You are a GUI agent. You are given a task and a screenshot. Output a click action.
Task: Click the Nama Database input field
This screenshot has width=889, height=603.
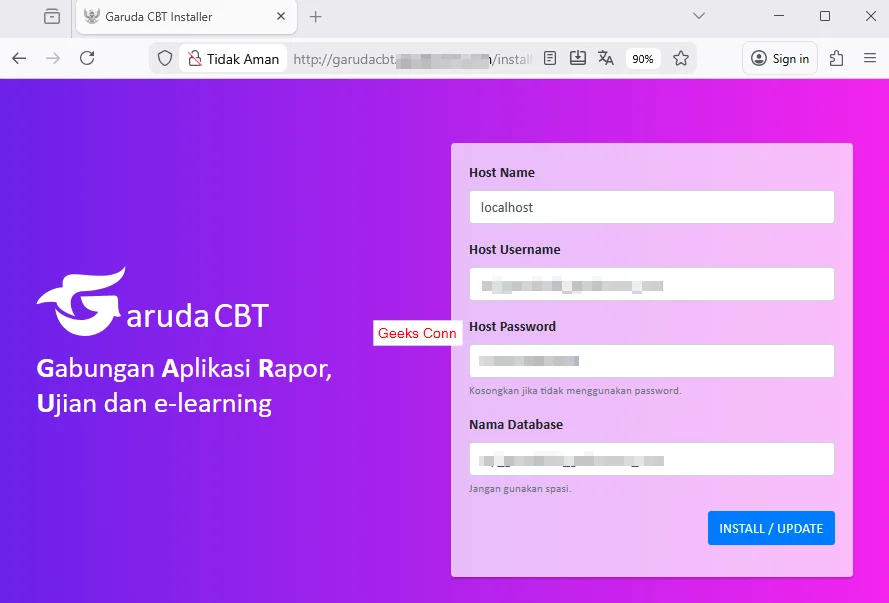(x=651, y=459)
